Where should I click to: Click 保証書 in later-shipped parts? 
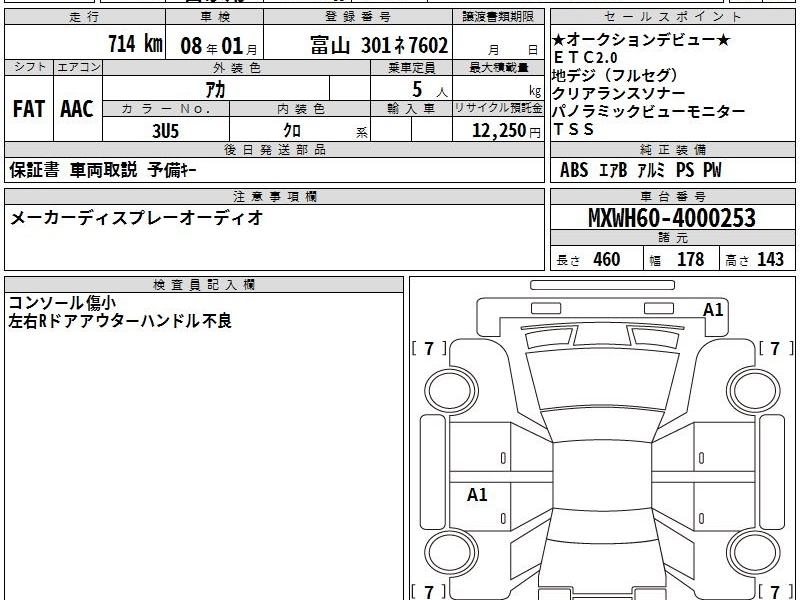point(34,170)
